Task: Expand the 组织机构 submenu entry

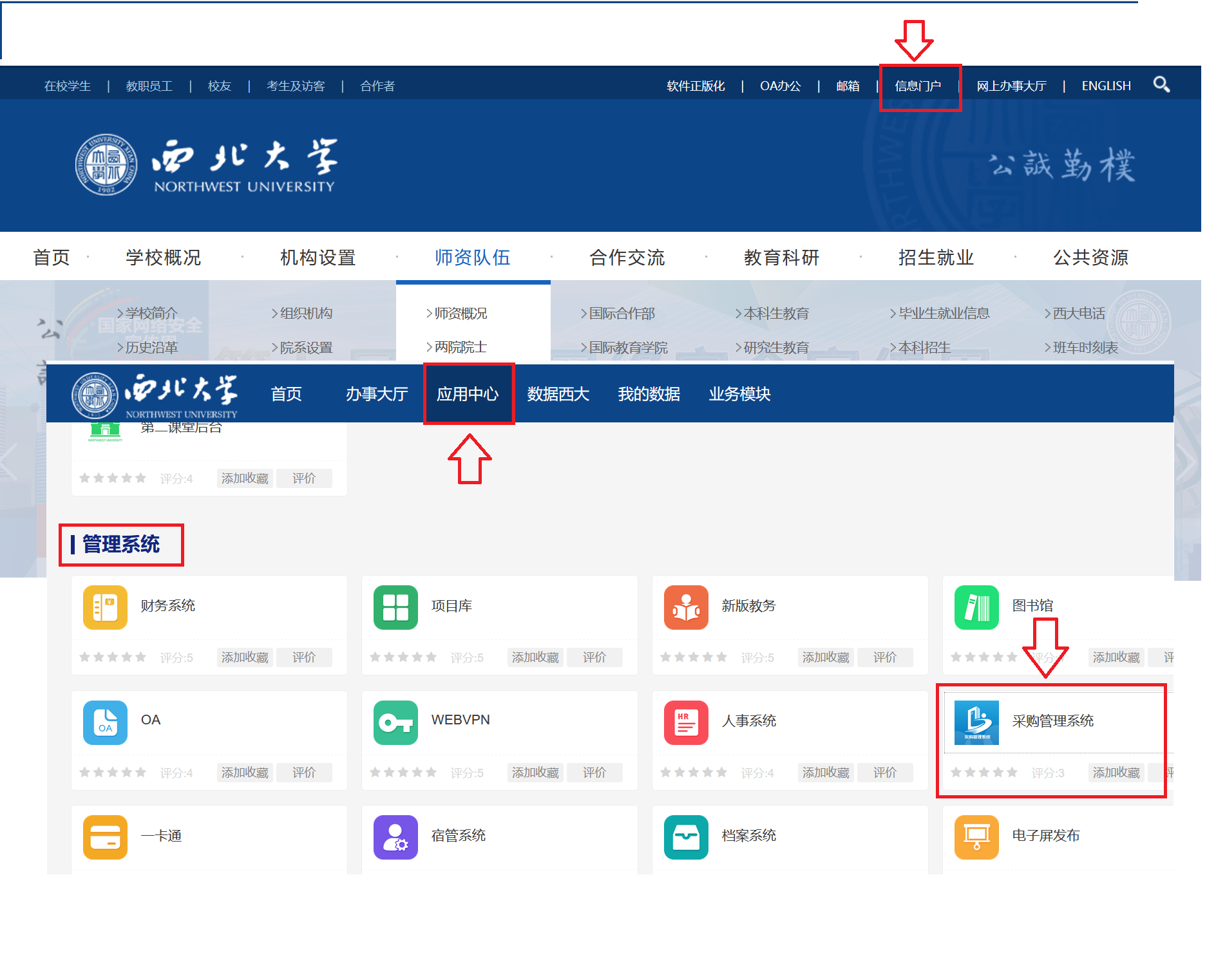Action: click(x=305, y=314)
